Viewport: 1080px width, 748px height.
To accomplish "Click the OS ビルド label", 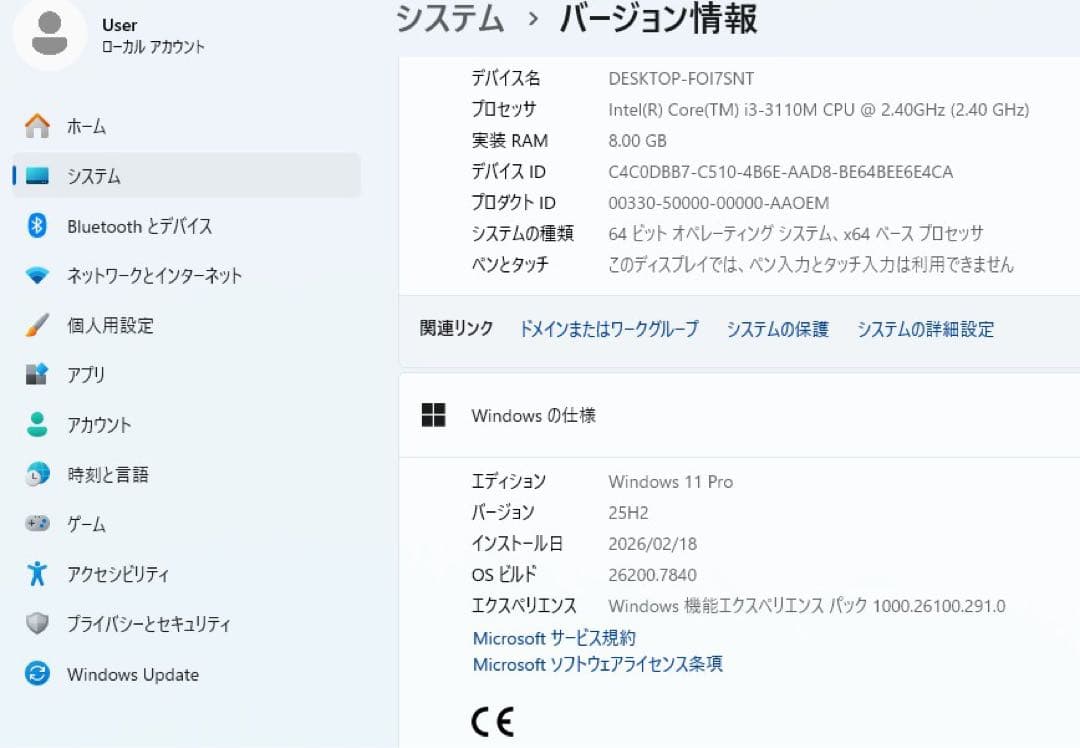I will click(503, 574).
